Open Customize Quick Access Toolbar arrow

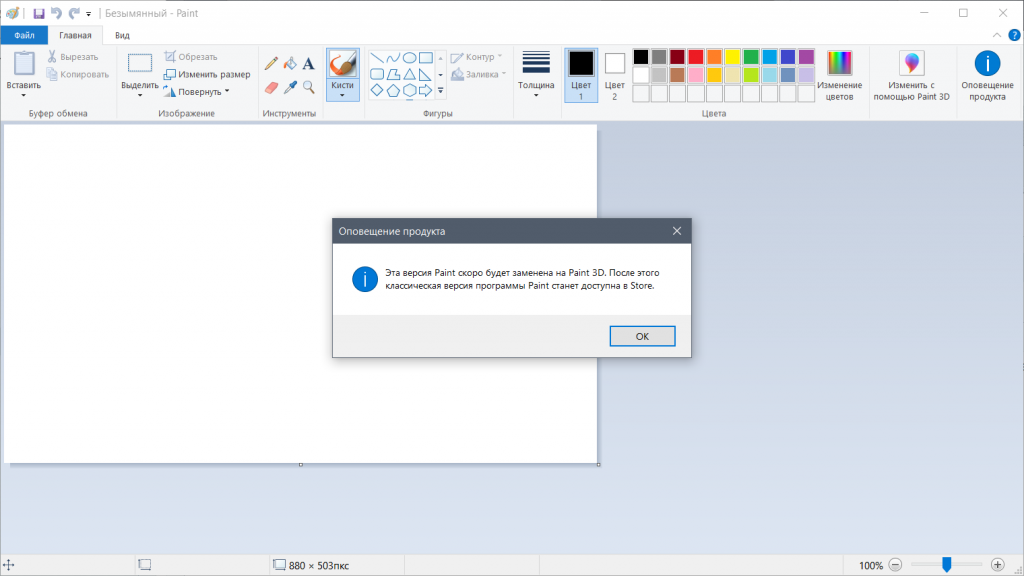click(x=88, y=14)
